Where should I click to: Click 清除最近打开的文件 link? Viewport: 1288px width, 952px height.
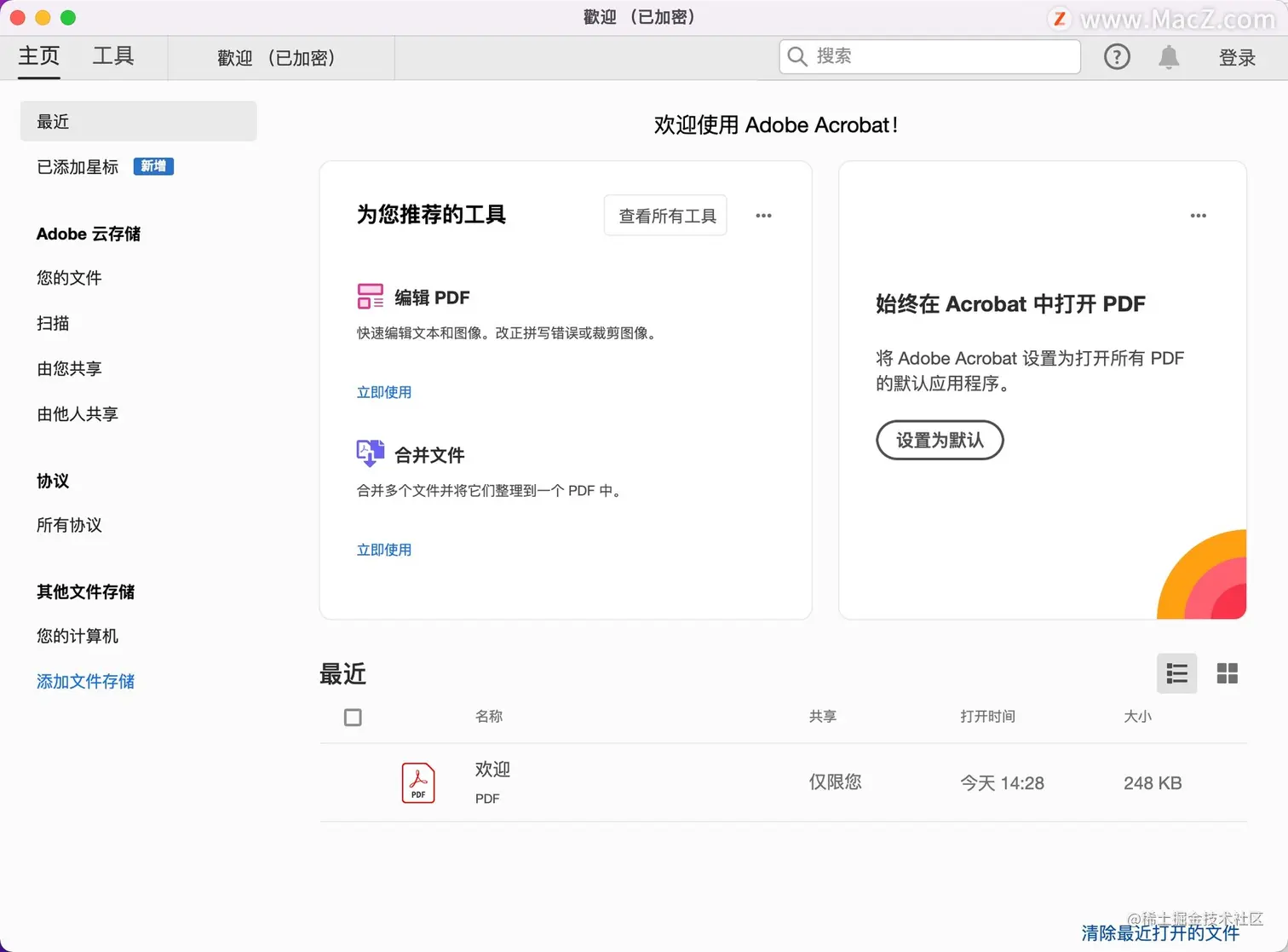pyautogui.click(x=1160, y=932)
